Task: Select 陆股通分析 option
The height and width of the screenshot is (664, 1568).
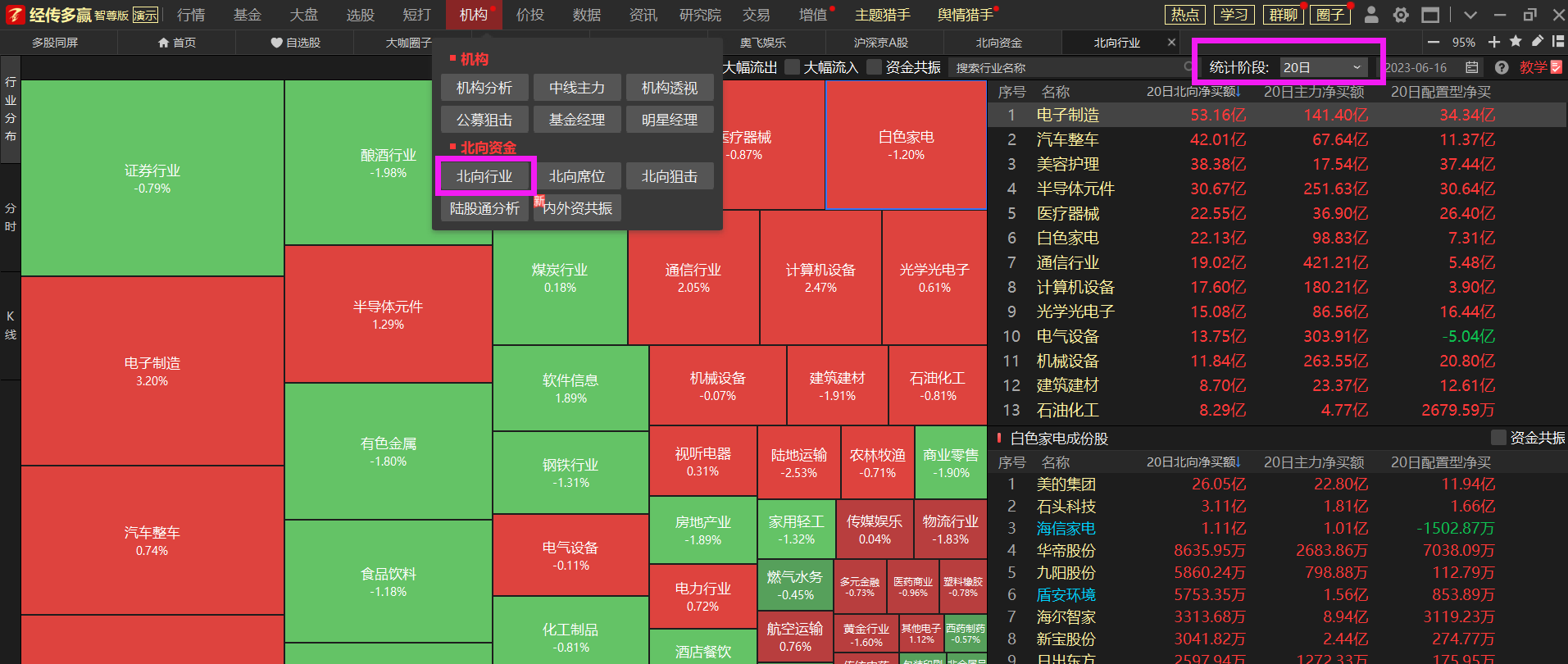Action: (x=484, y=208)
